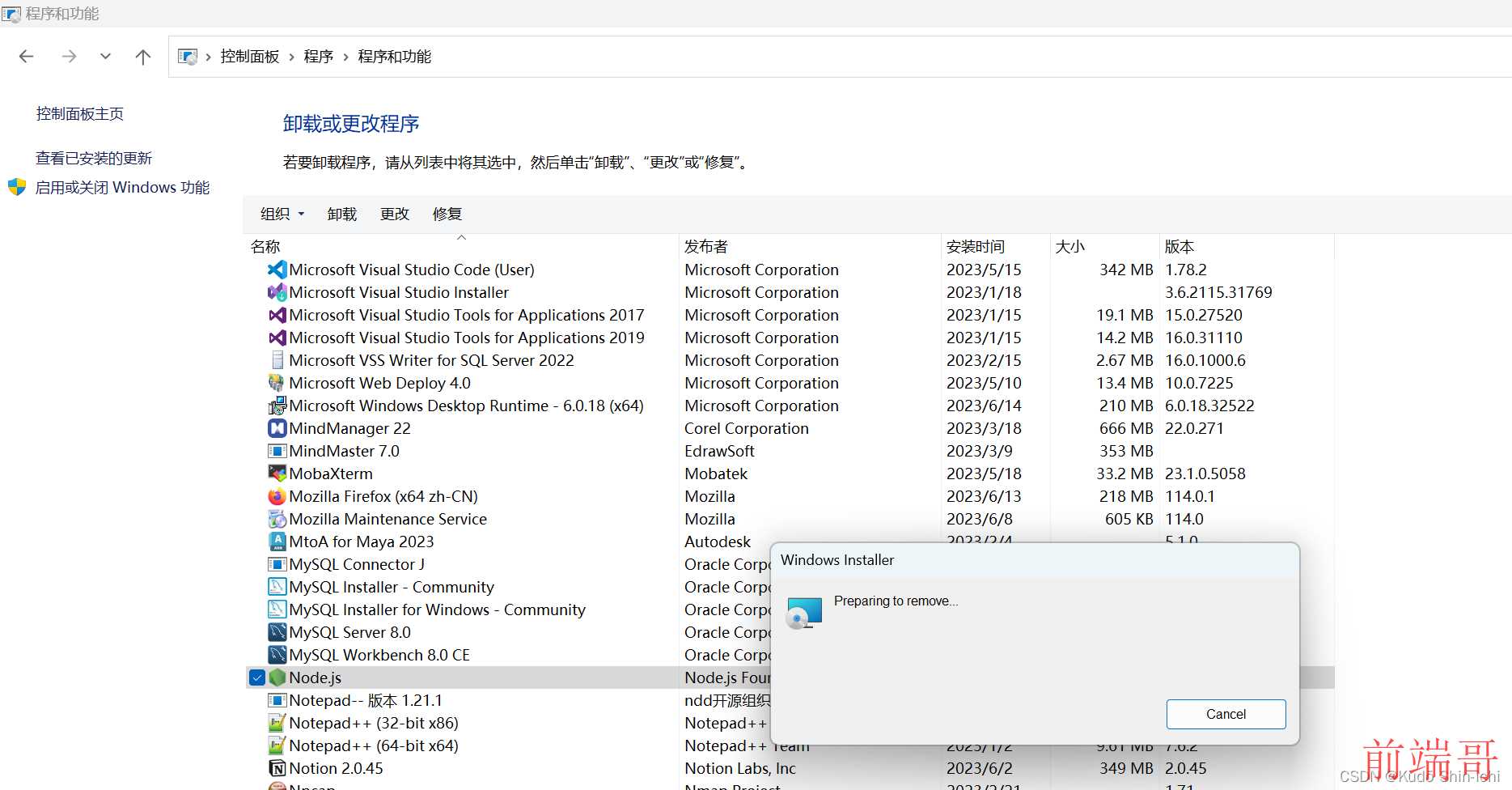
Task: Click the VSS Writer for SQL Server icon
Action: tap(277, 360)
